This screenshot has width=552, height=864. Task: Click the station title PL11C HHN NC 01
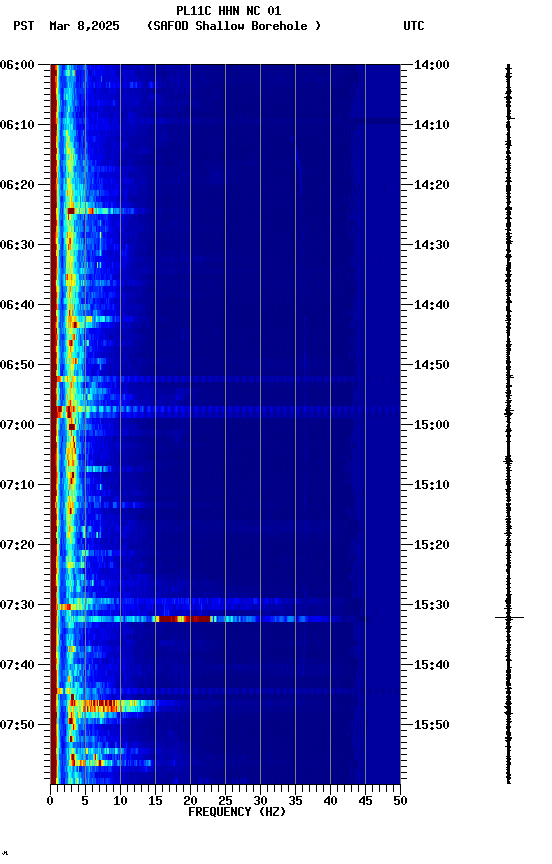[x=229, y=11]
